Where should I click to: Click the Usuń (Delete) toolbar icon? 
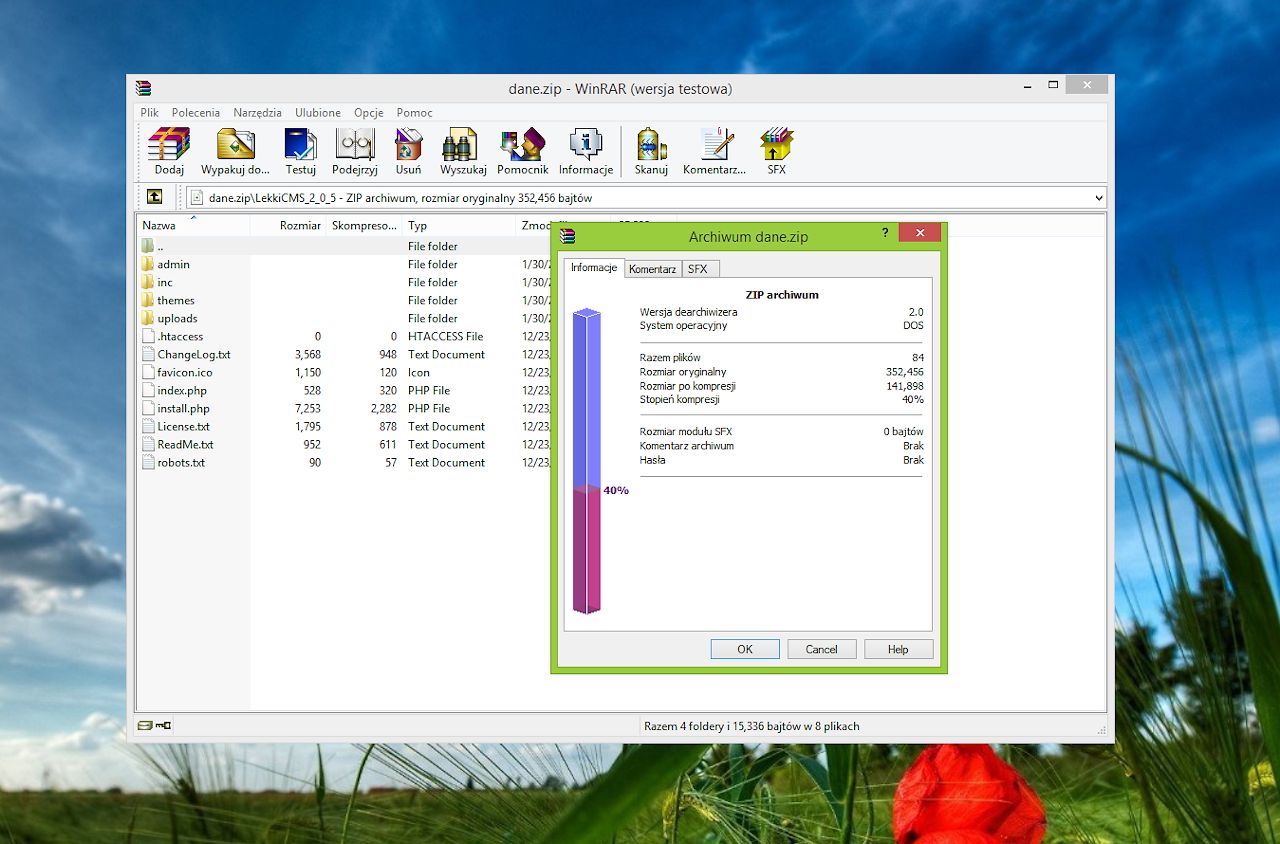click(408, 145)
